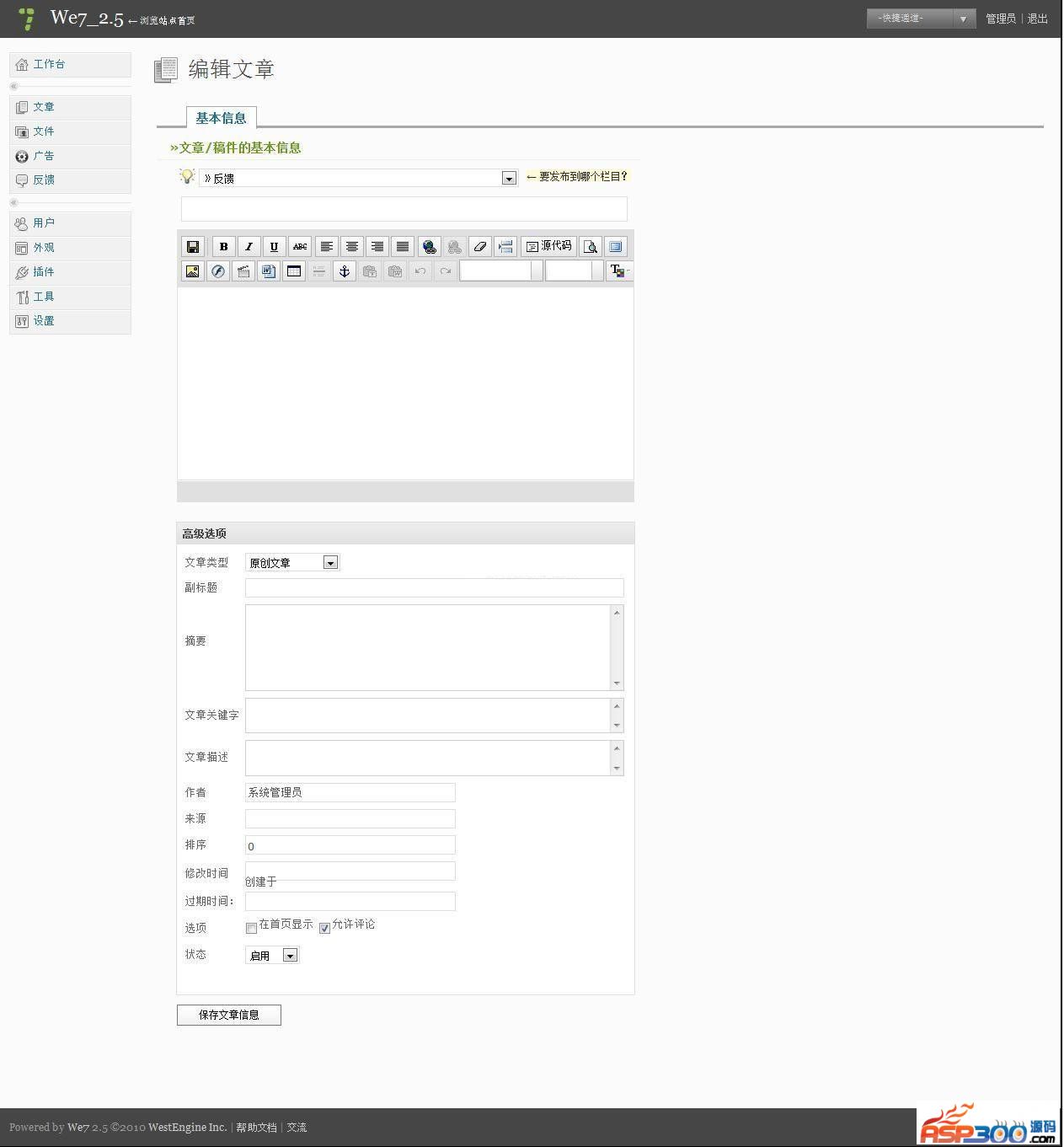Open 插件 in the sidebar
Image resolution: width=1064 pixels, height=1147 pixels.
click(70, 272)
